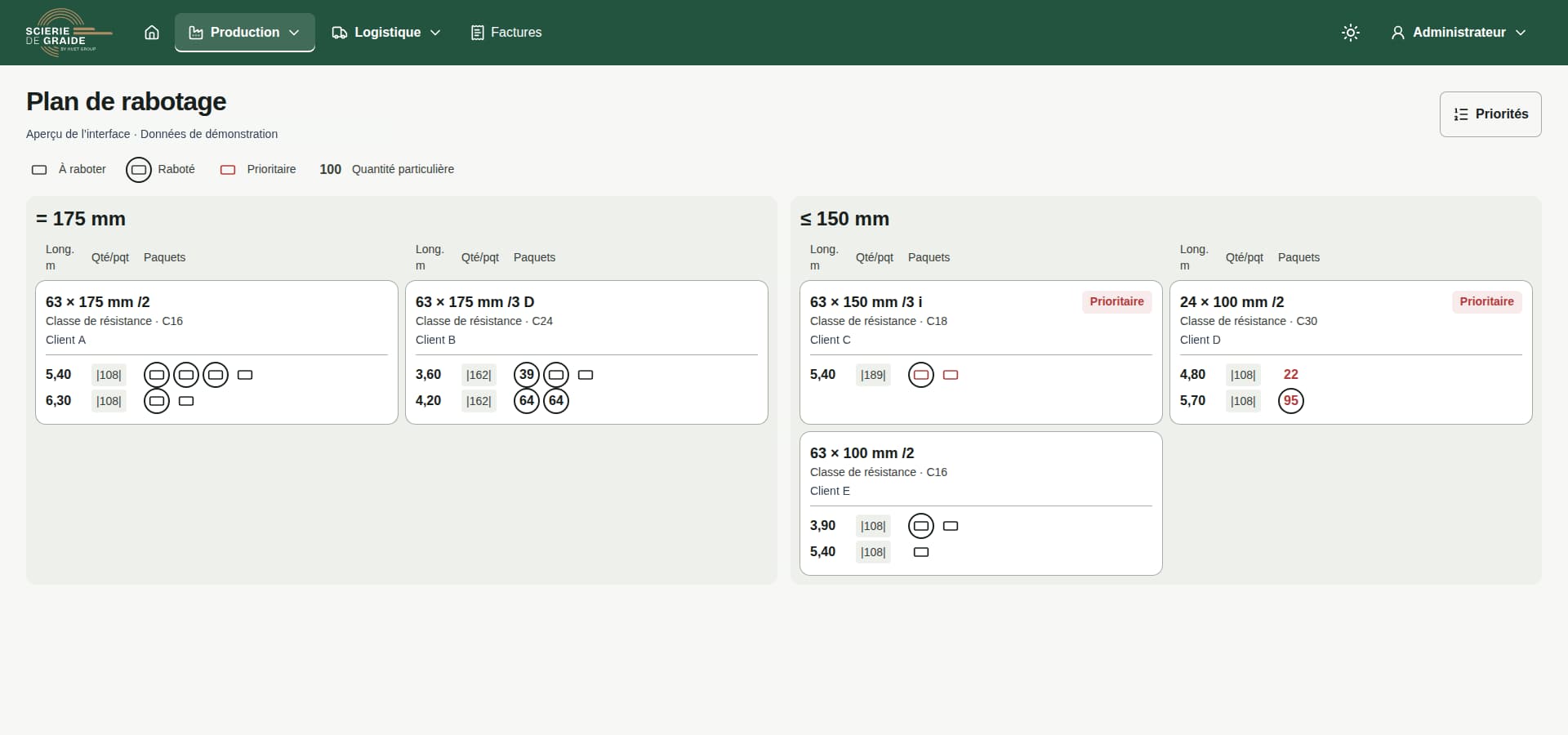
Task: Open the Administrateur user menu
Action: click(1459, 33)
